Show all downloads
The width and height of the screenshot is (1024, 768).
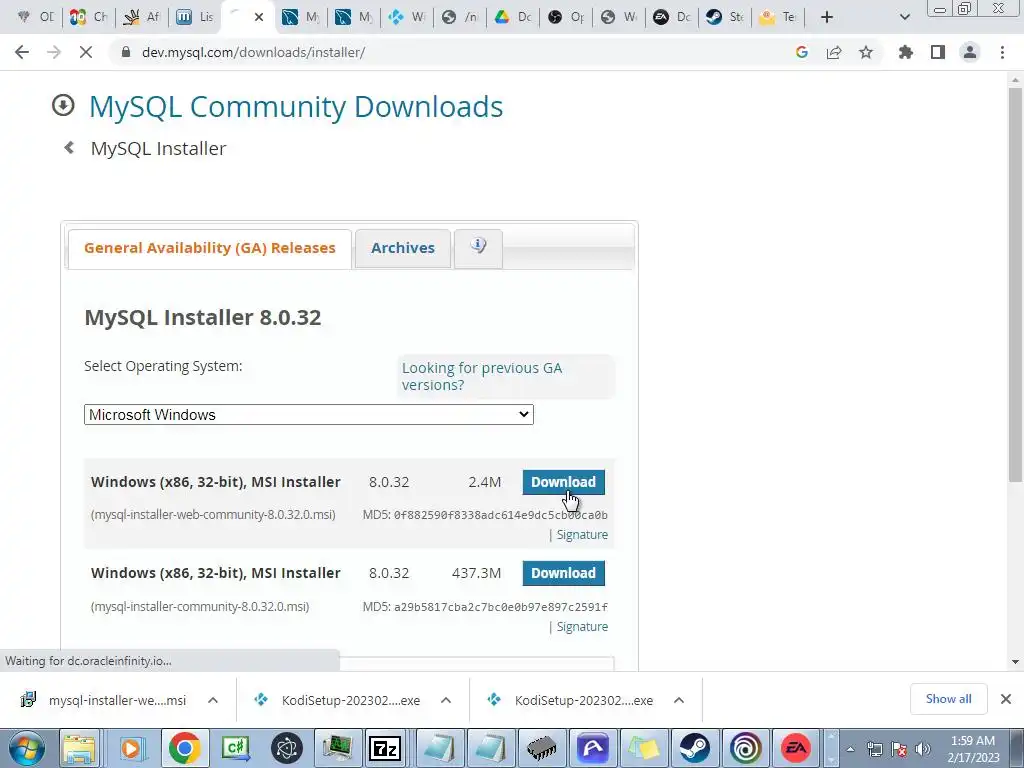pos(948,699)
